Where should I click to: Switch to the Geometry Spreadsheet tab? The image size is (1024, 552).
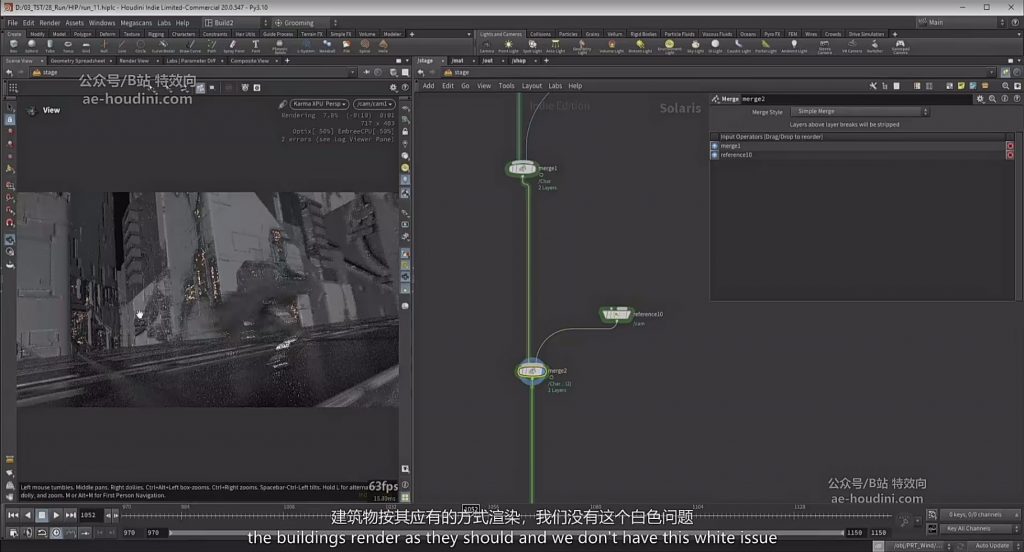[x=78, y=61]
